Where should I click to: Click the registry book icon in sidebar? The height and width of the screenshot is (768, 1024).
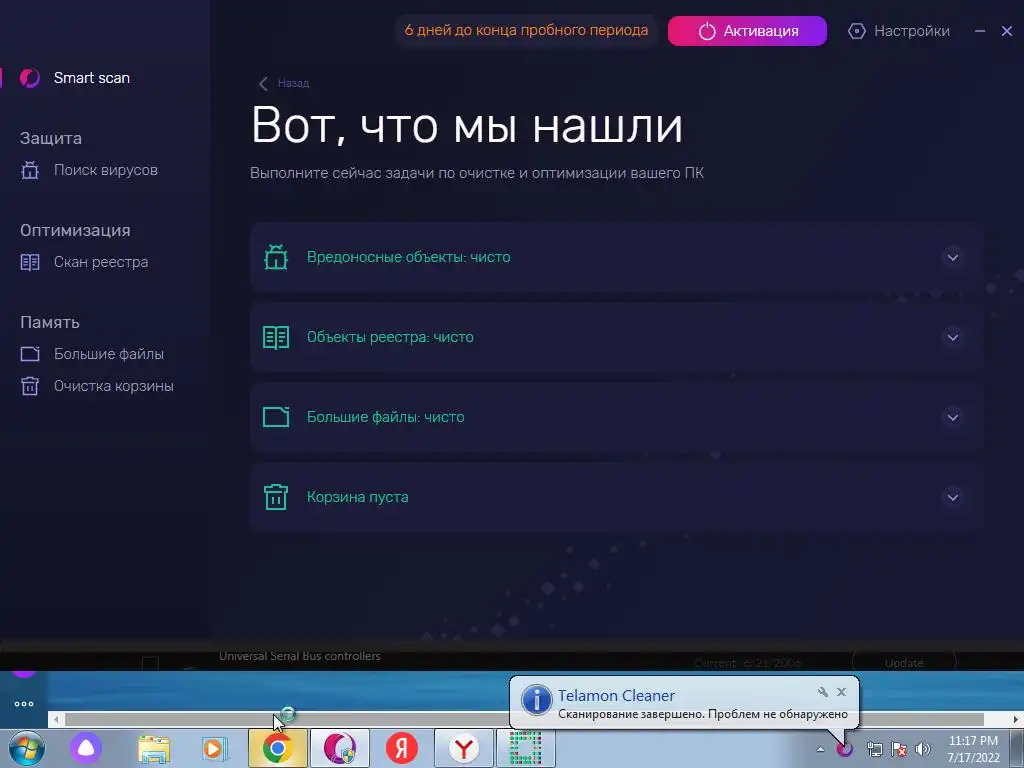coord(29,263)
